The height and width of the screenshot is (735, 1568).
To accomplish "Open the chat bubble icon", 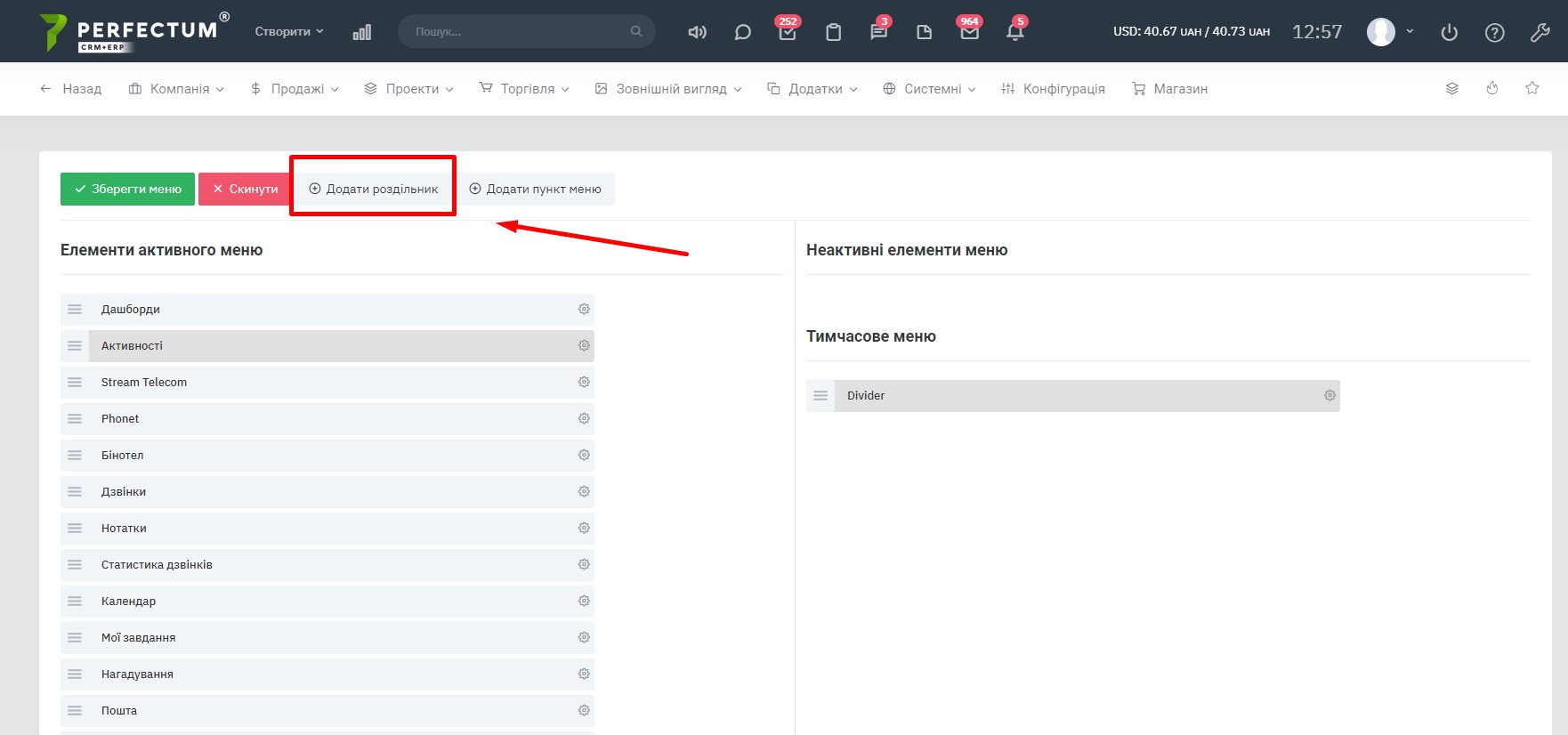I will point(742,32).
